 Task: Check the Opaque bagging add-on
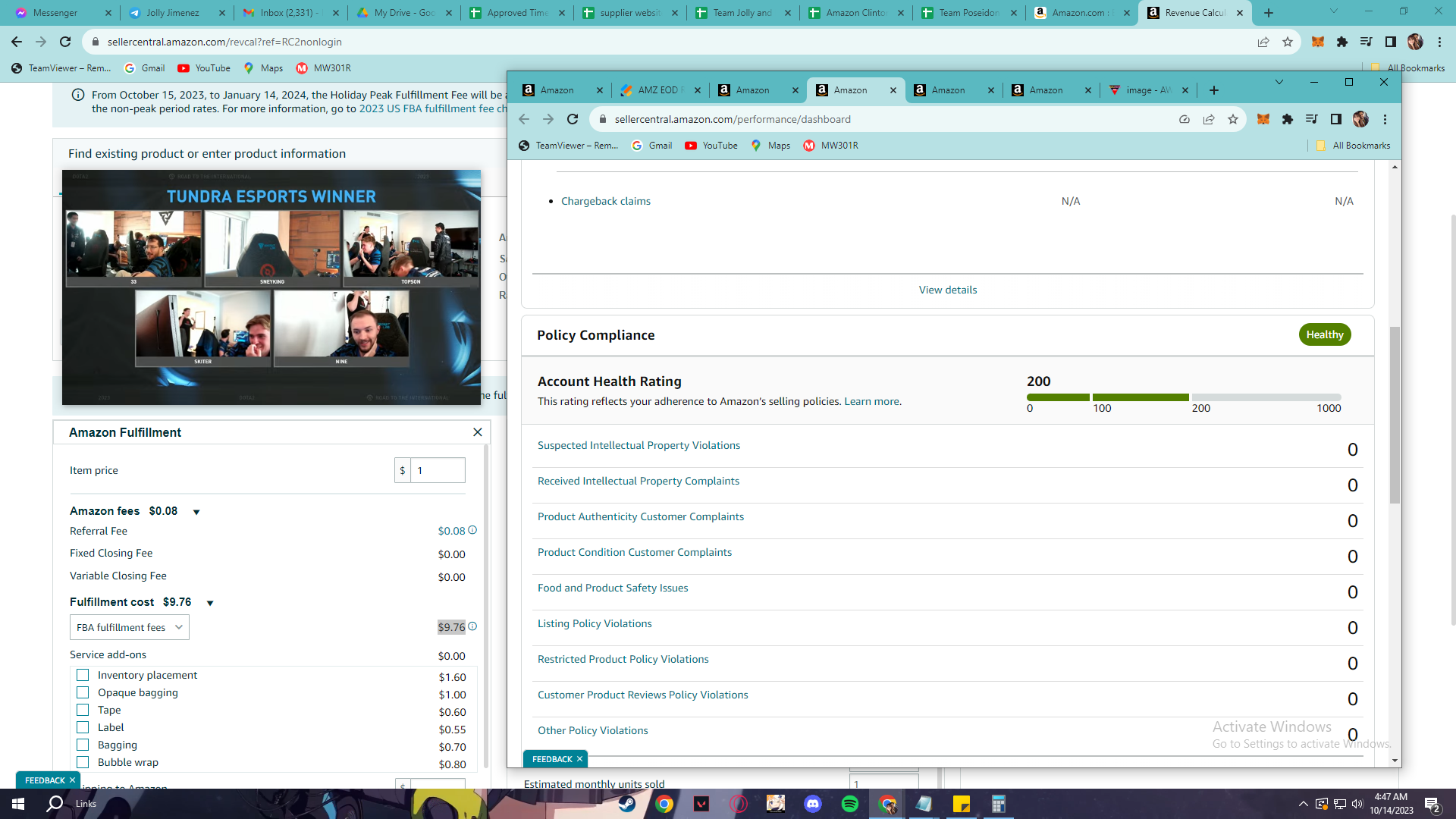(x=83, y=692)
